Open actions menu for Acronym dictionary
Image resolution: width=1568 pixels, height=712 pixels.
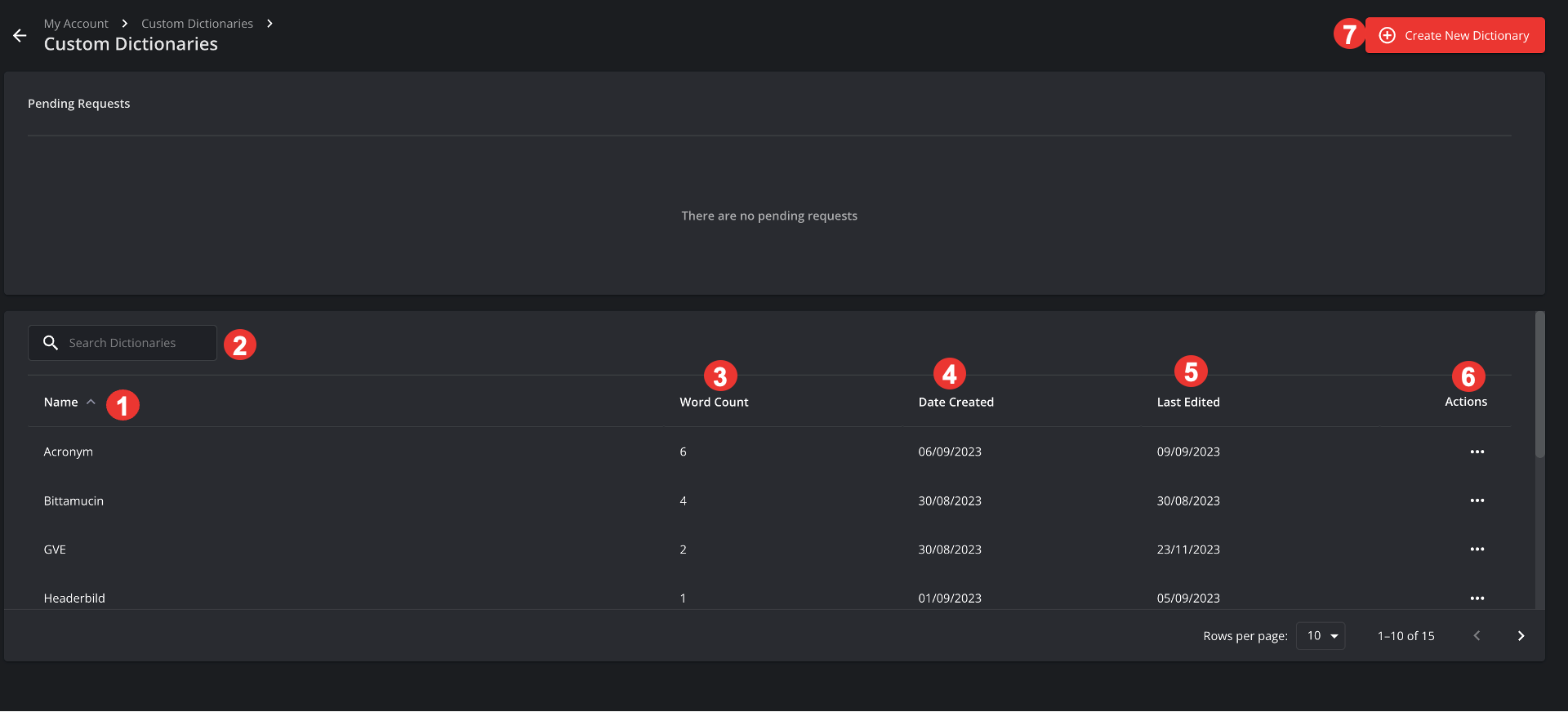tap(1477, 452)
